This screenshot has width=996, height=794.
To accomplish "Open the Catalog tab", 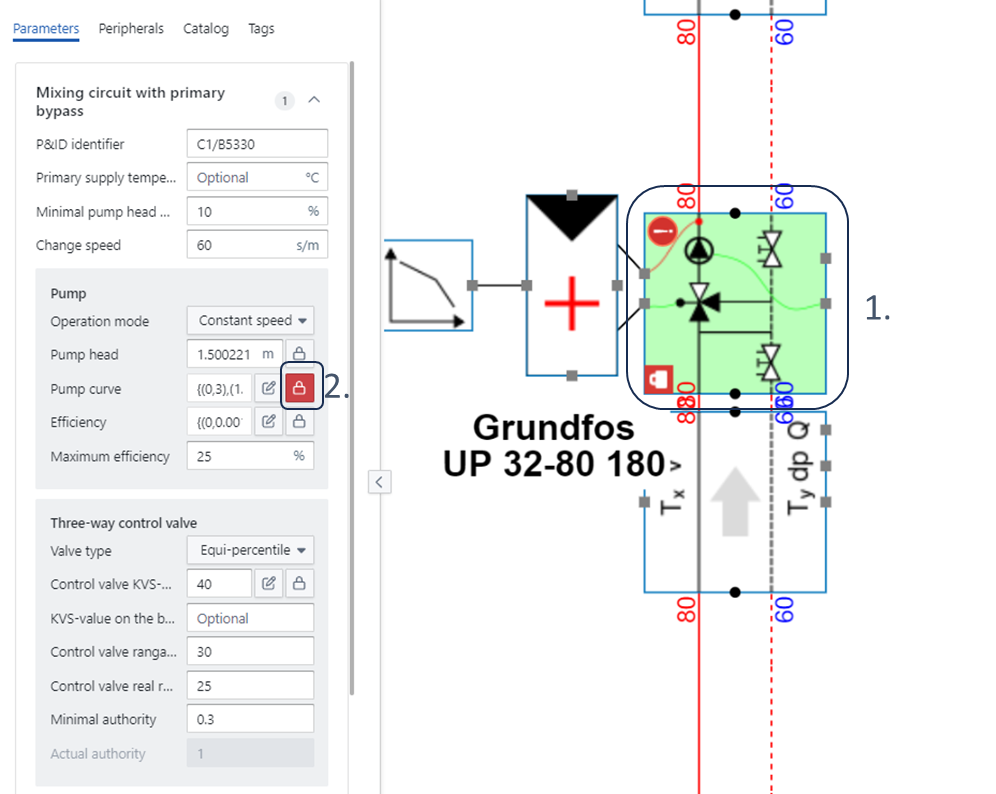I will pyautogui.click(x=206, y=29).
